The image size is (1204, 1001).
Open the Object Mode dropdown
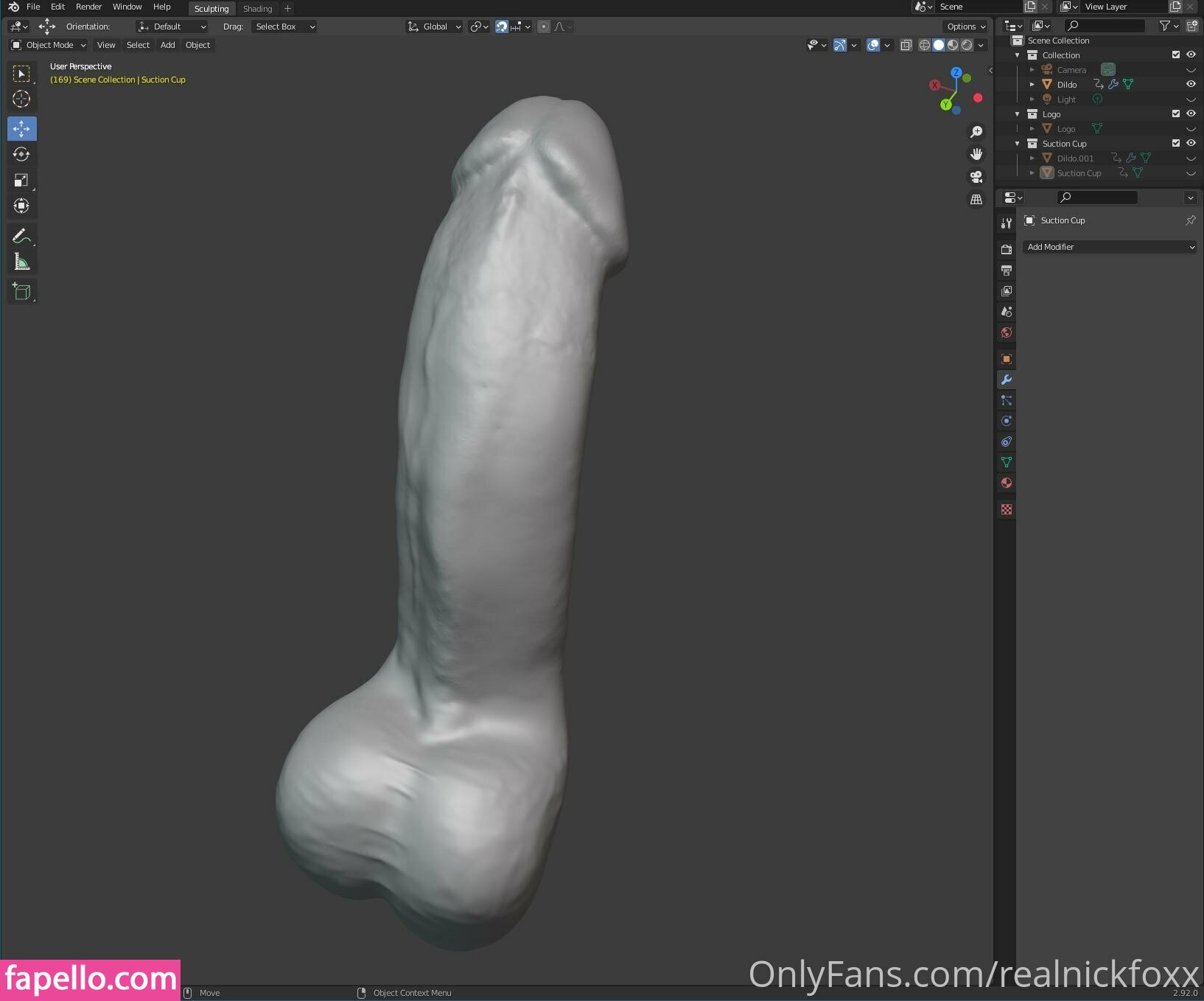[x=49, y=45]
